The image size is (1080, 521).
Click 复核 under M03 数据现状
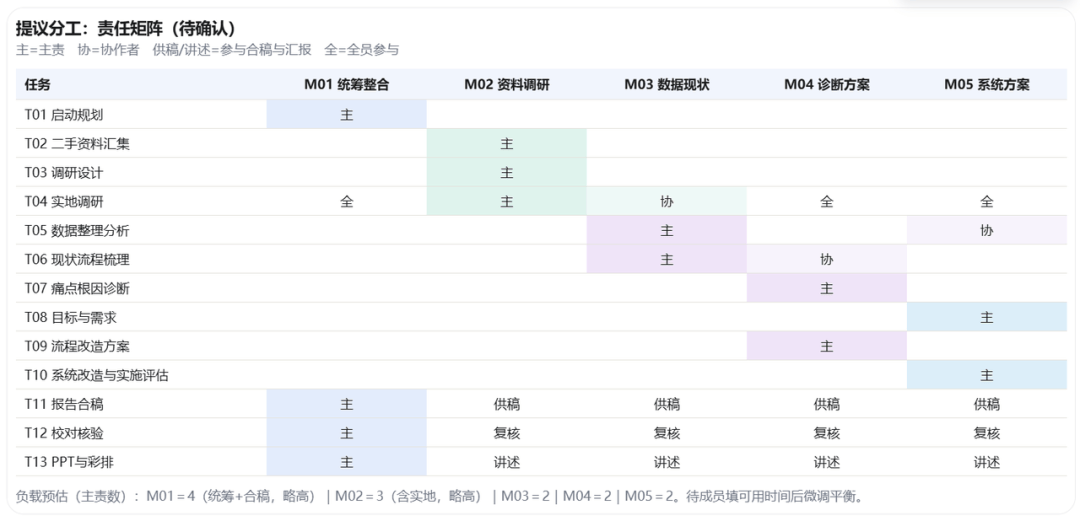tap(667, 433)
